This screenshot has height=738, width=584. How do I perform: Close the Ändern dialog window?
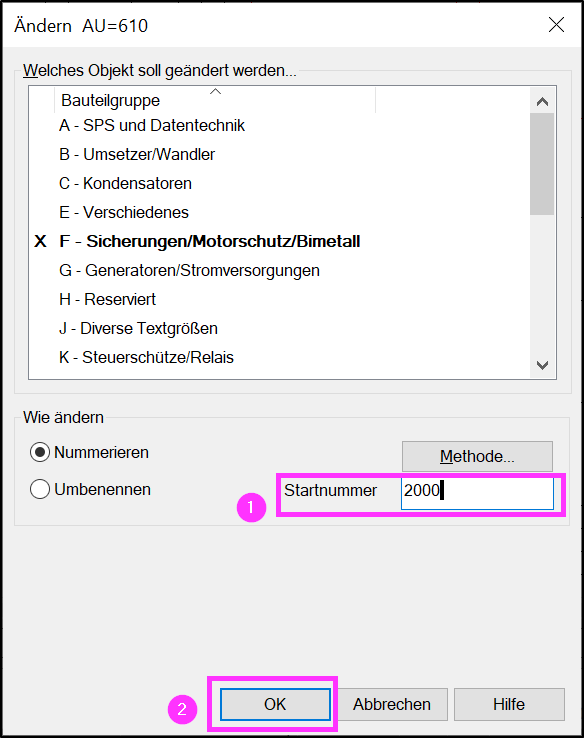pos(556,24)
